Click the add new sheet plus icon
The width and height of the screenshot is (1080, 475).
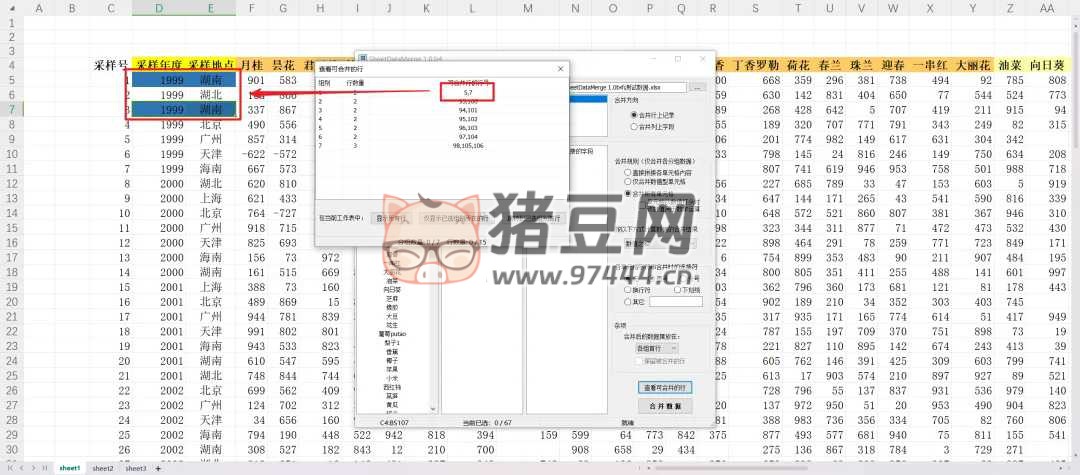point(157,468)
